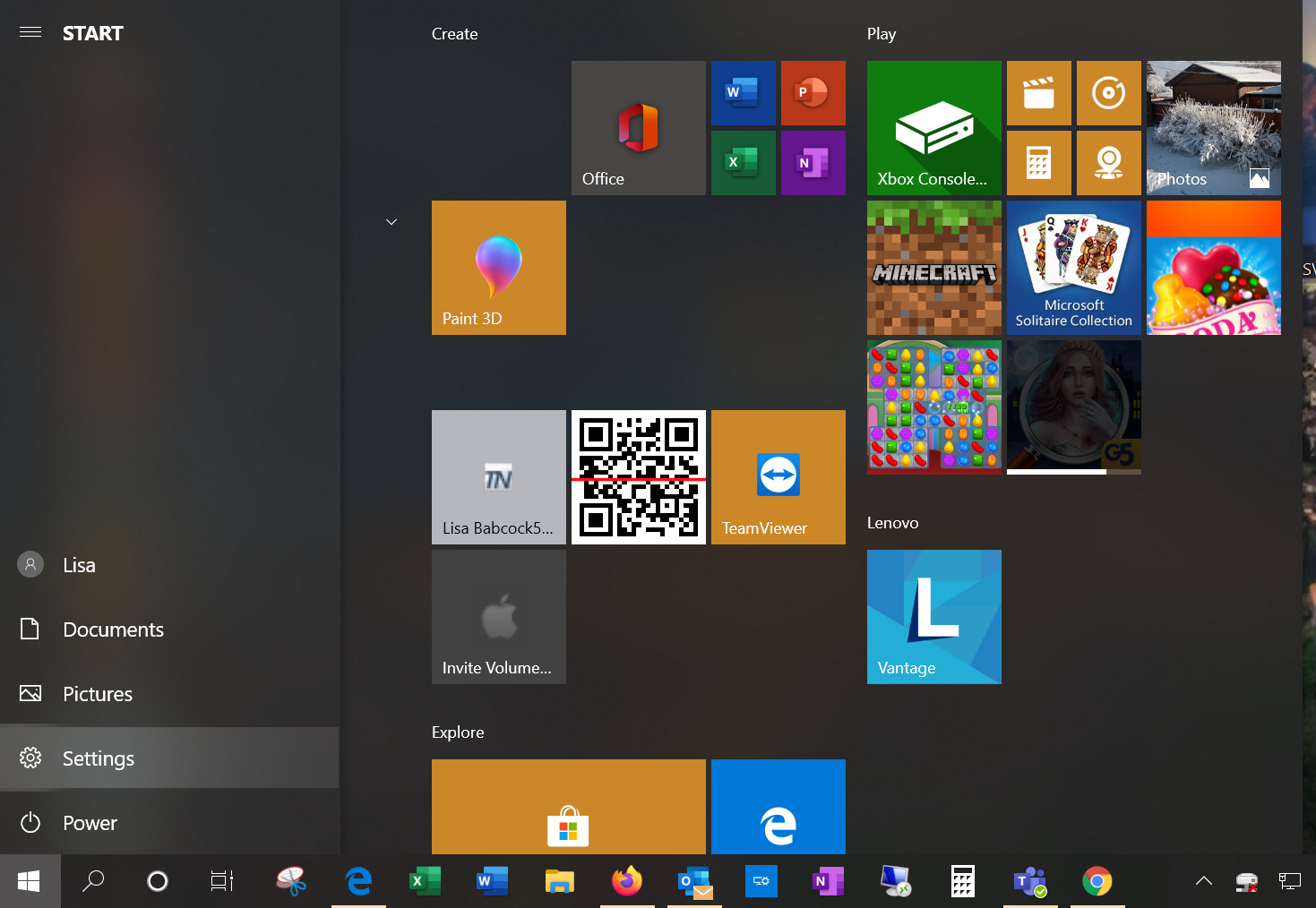The height and width of the screenshot is (908, 1316).
Task: Open the Excel tile in the Create group
Action: pos(743,163)
